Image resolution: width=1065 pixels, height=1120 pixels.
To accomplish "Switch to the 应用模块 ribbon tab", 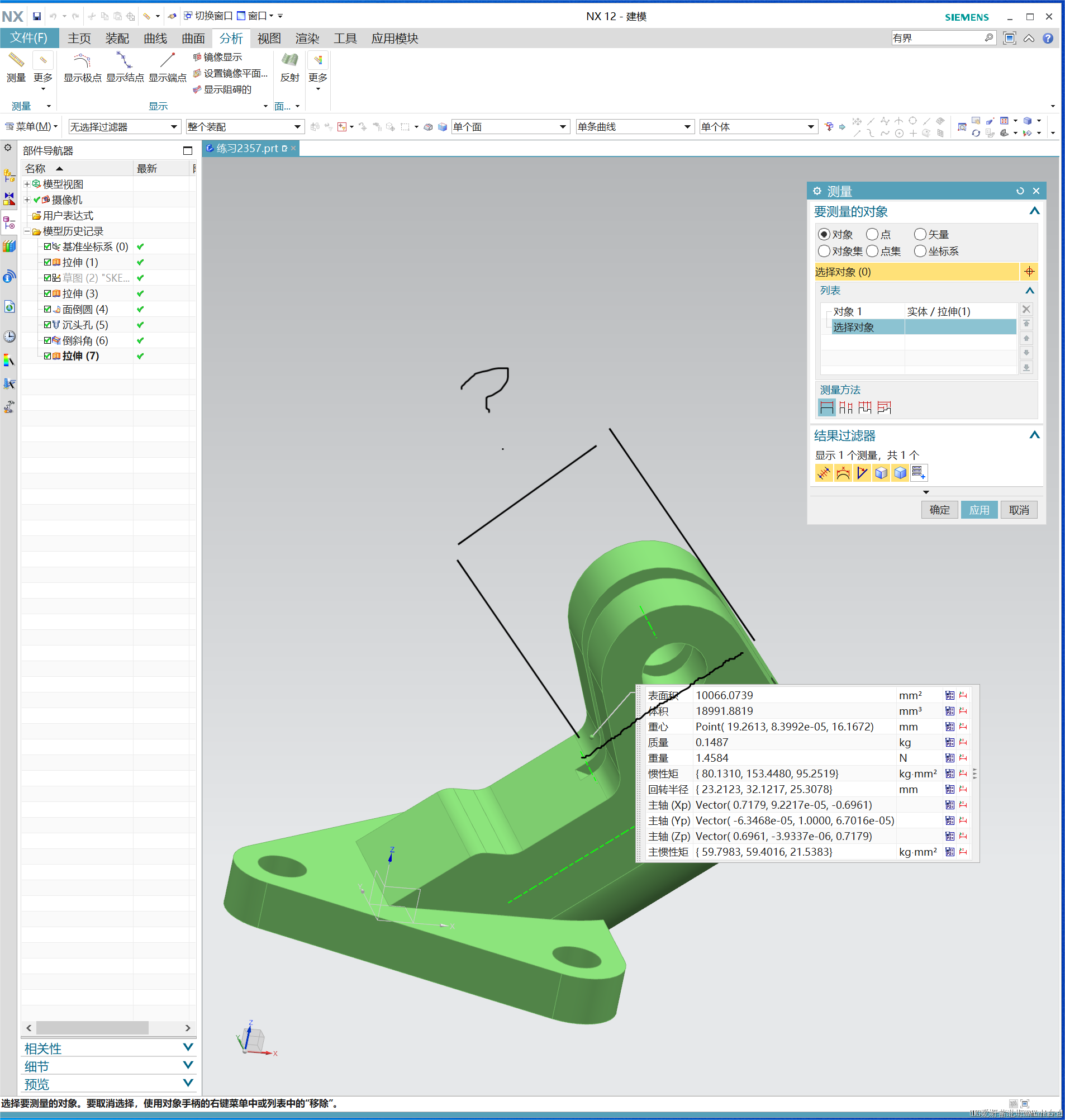I will [394, 38].
